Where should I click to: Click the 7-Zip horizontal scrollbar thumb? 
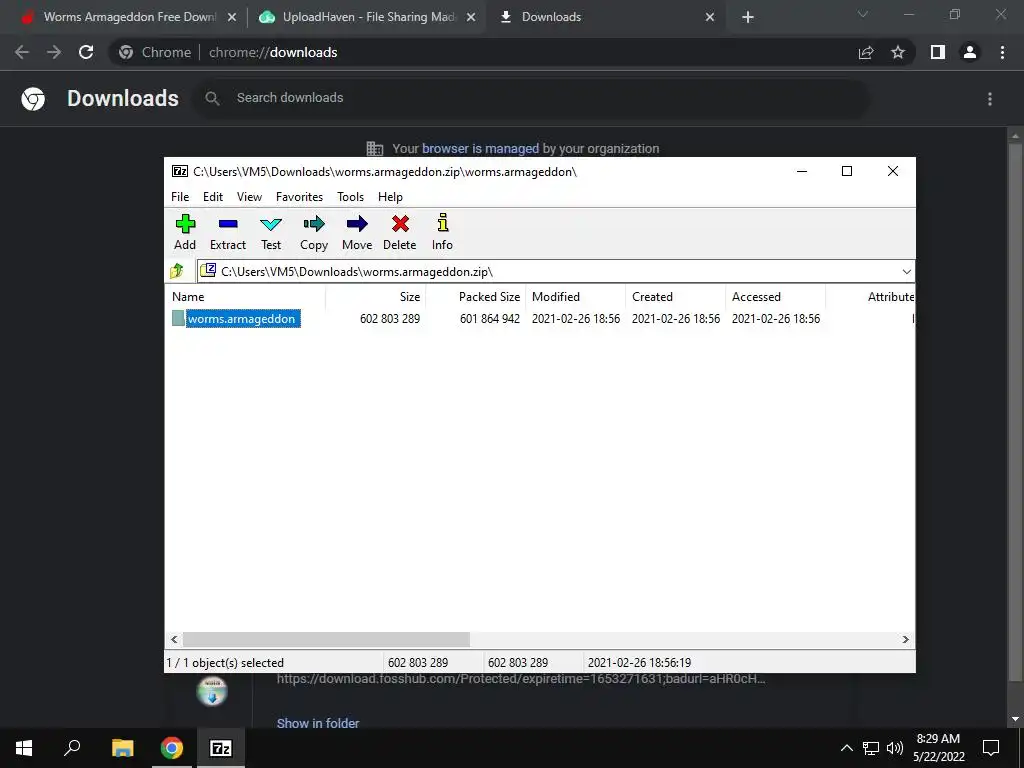[x=326, y=639]
